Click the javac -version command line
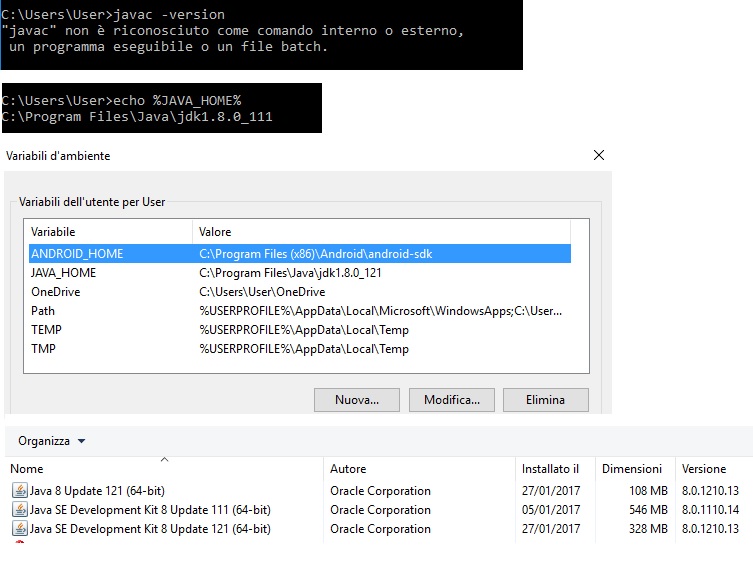Image resolution: width=753 pixels, height=578 pixels. 113,14
